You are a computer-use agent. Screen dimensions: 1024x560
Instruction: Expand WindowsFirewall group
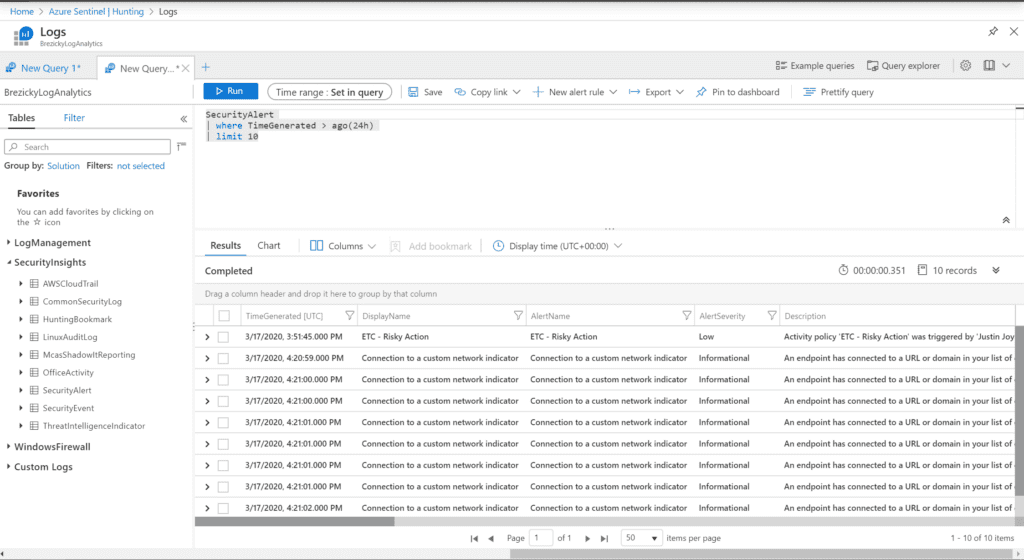click(x=8, y=447)
